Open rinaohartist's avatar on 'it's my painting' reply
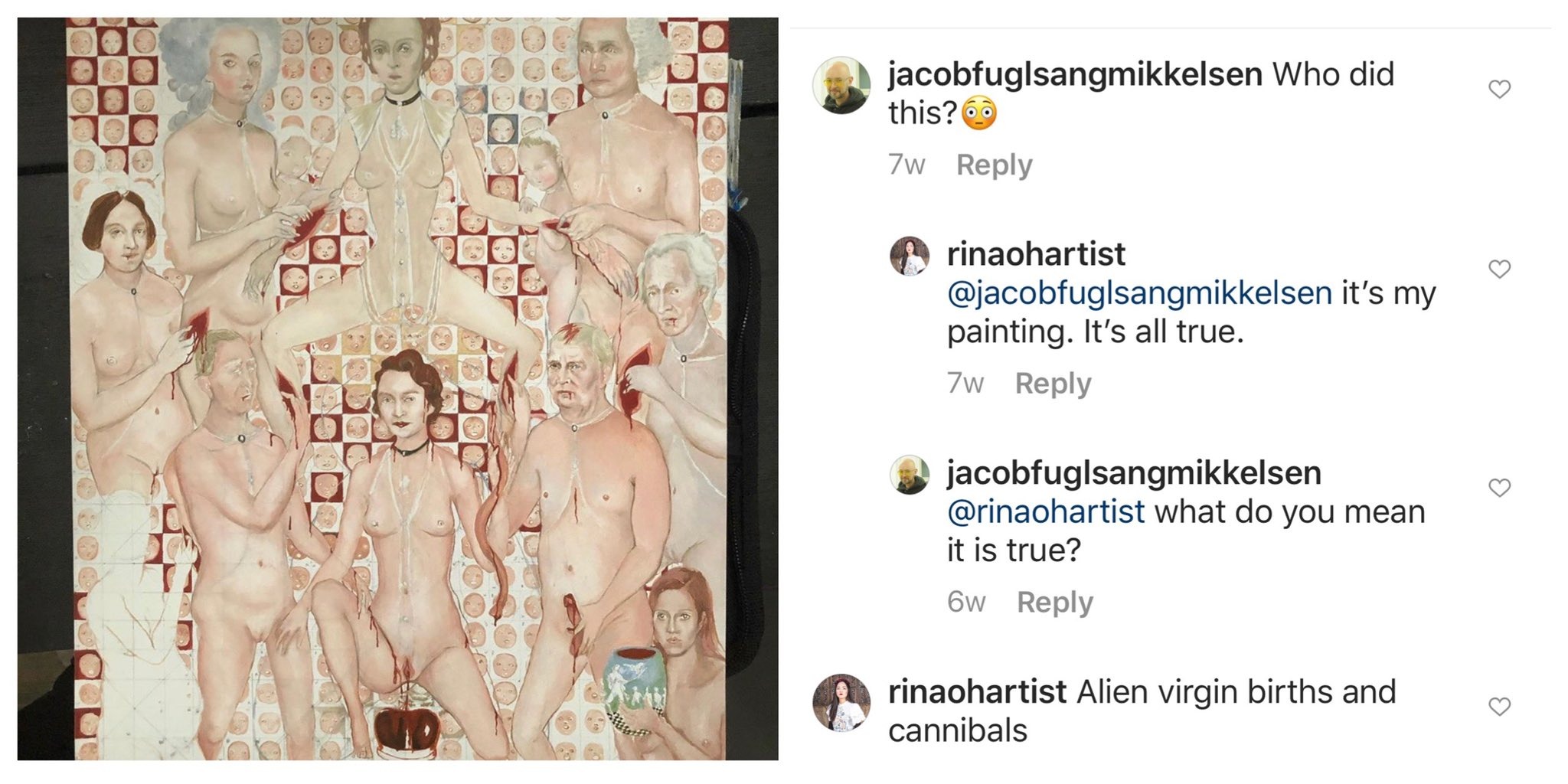The height and width of the screenshot is (784, 1568). 910,256
